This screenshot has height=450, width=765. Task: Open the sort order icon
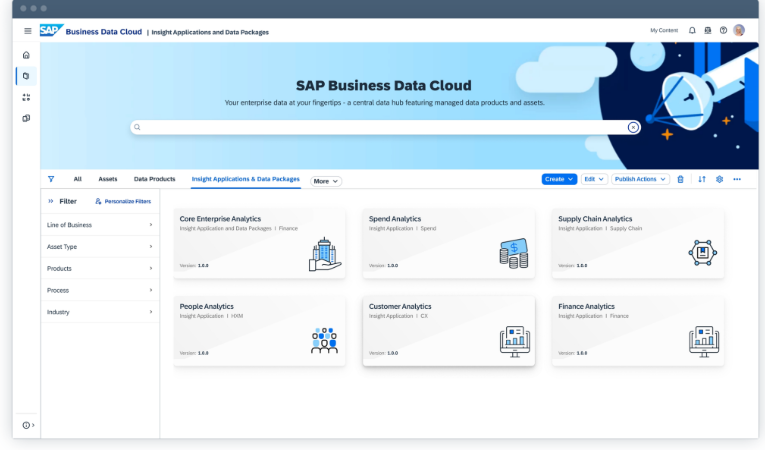point(702,180)
